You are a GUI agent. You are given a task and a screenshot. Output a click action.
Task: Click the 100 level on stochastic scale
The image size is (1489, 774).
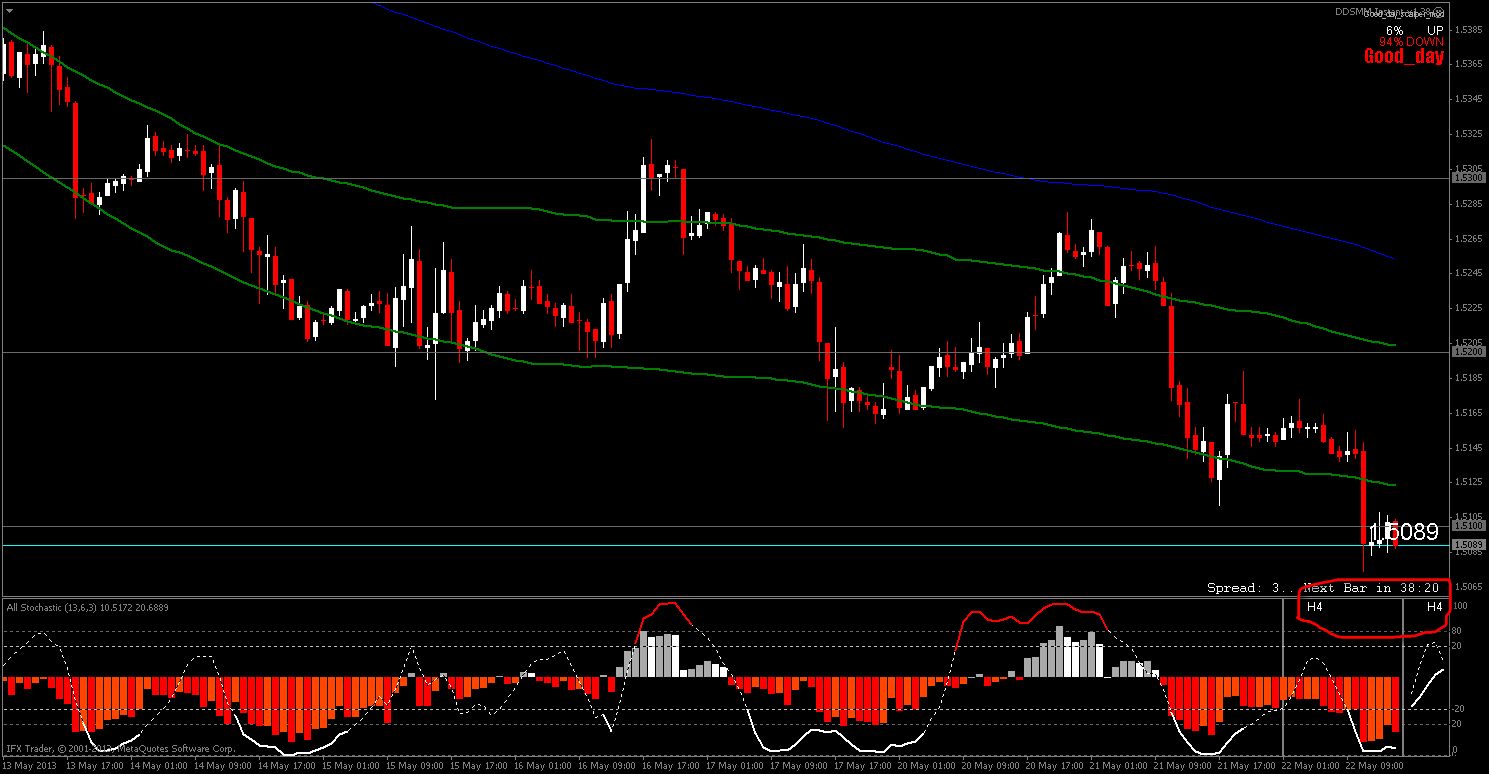[x=1461, y=607]
